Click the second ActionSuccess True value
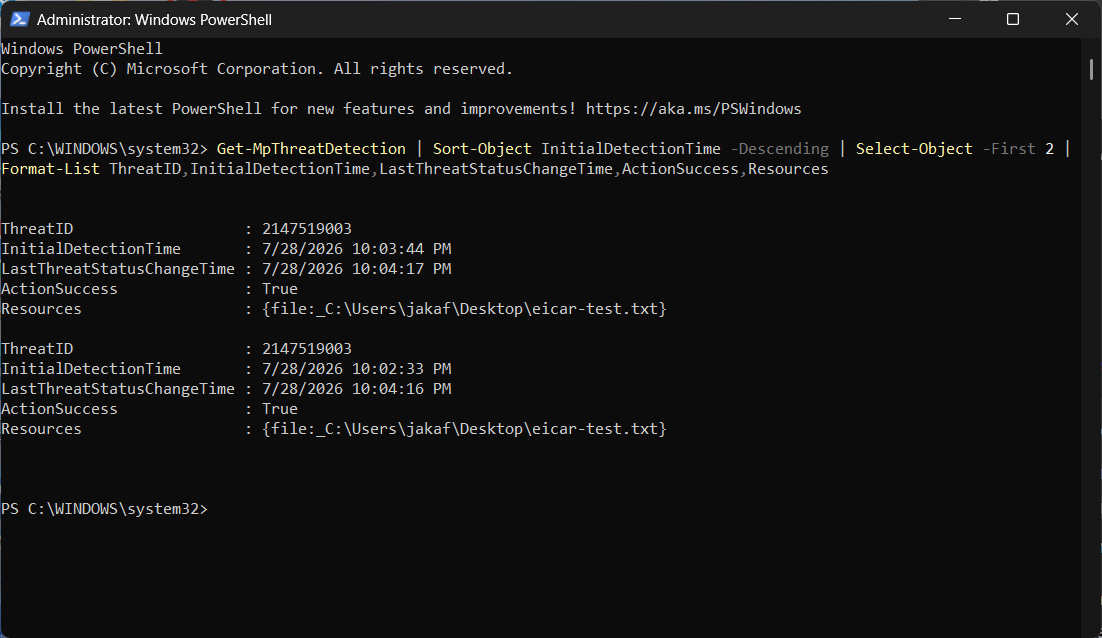1102x638 pixels. click(280, 409)
